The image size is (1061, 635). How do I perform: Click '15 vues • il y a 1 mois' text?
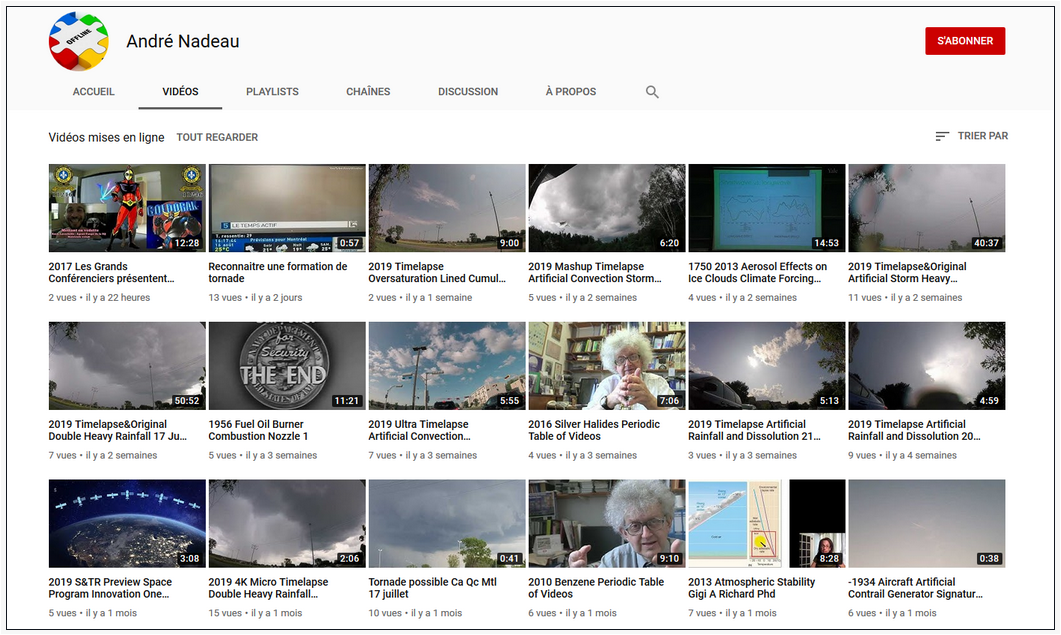(x=256, y=613)
